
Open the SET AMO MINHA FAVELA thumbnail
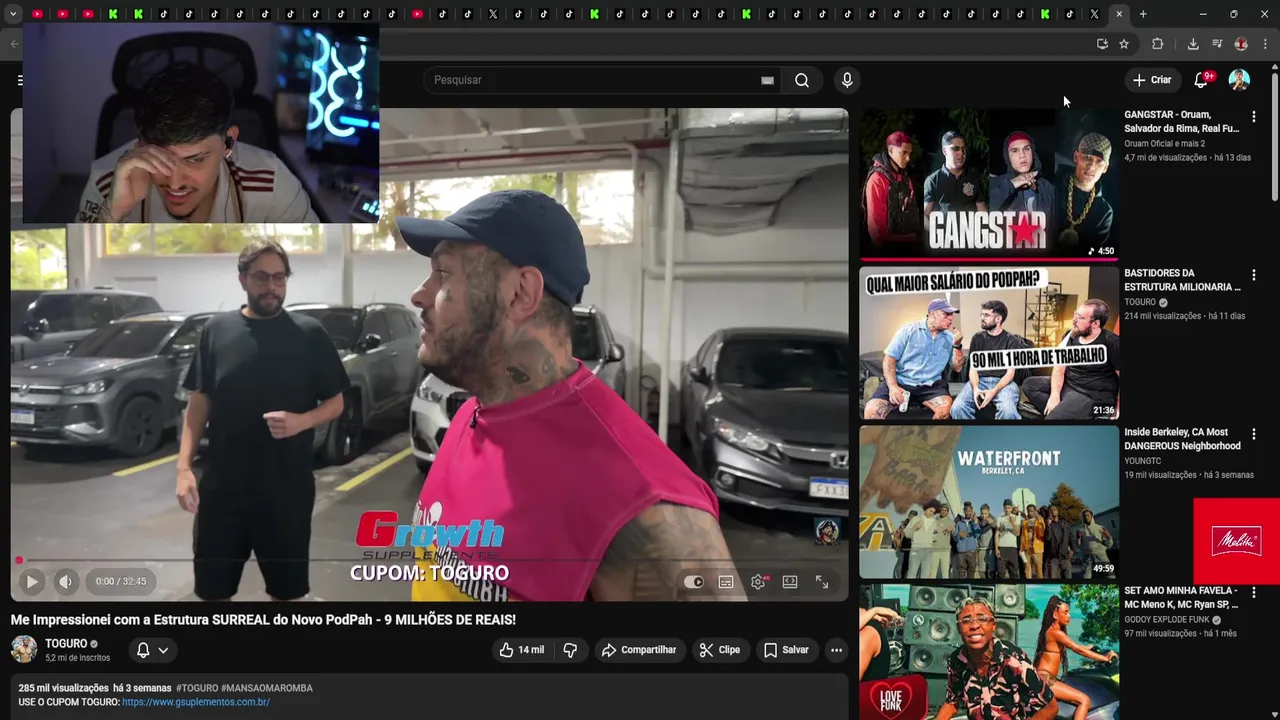click(x=989, y=652)
